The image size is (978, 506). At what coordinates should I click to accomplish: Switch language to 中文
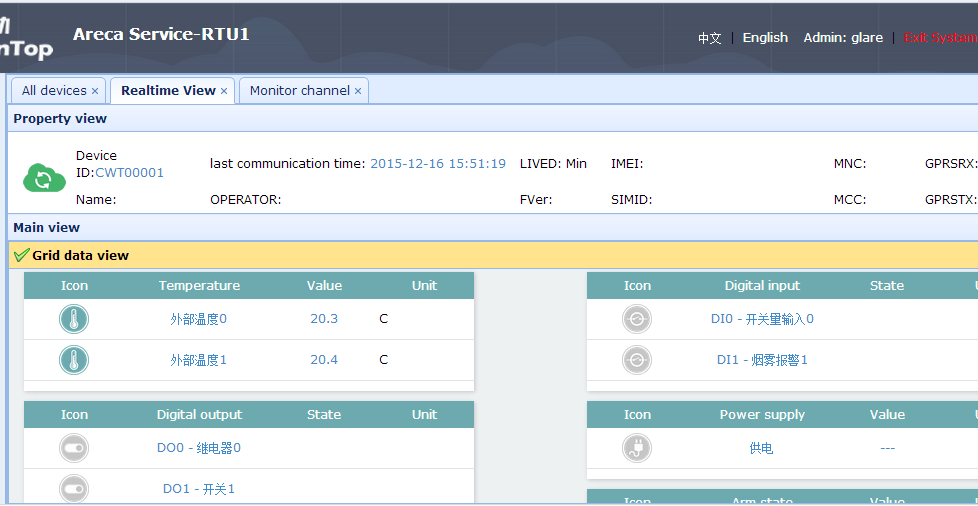[x=710, y=38]
